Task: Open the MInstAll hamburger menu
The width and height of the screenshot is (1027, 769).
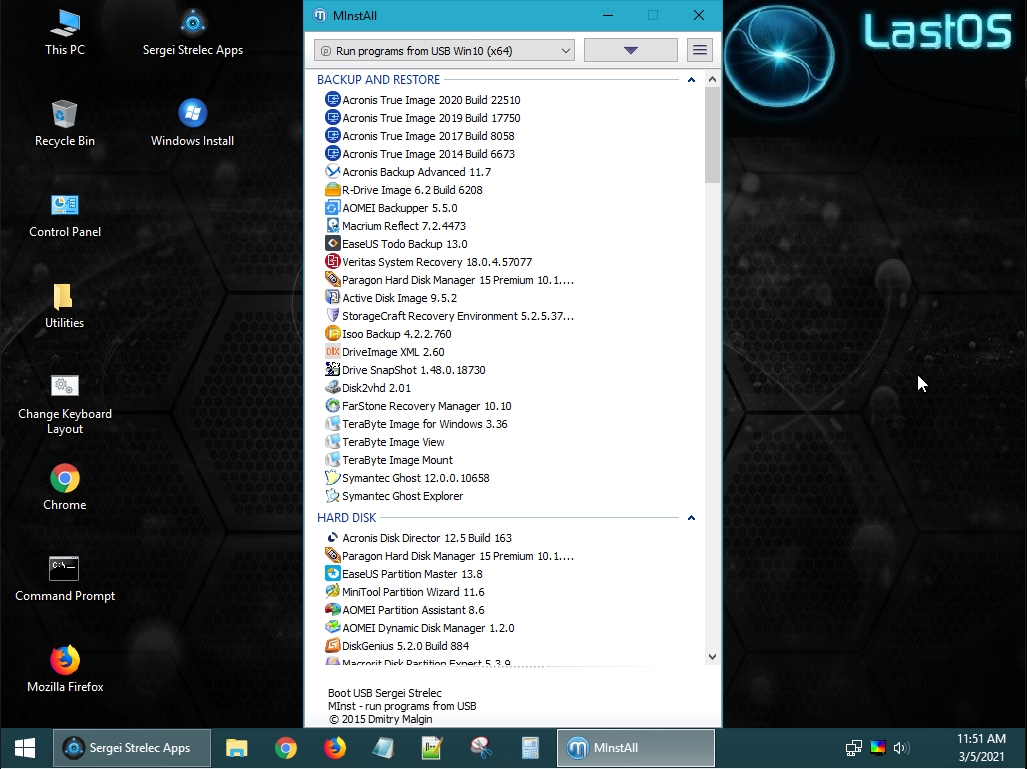Action: [x=700, y=50]
